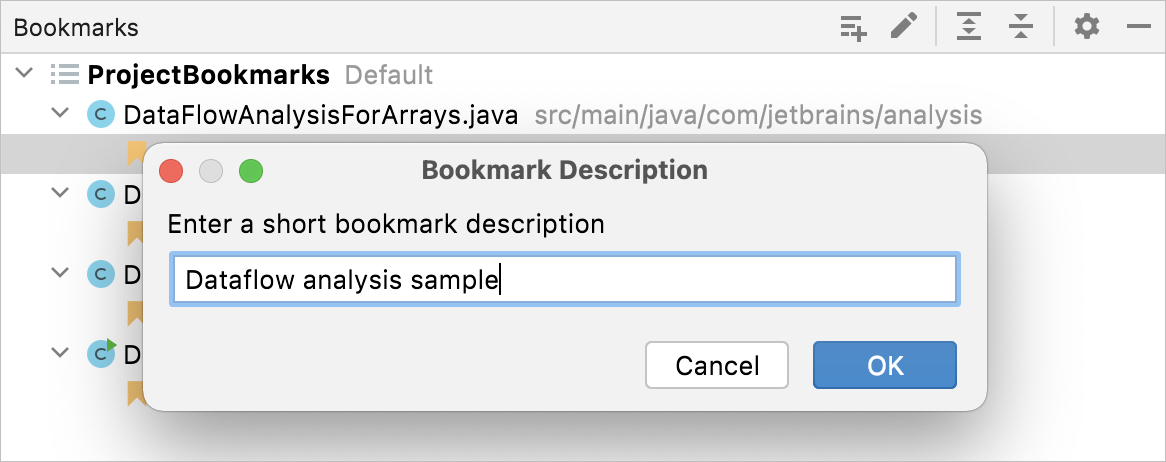Click the Collapse All icon

tap(1020, 28)
